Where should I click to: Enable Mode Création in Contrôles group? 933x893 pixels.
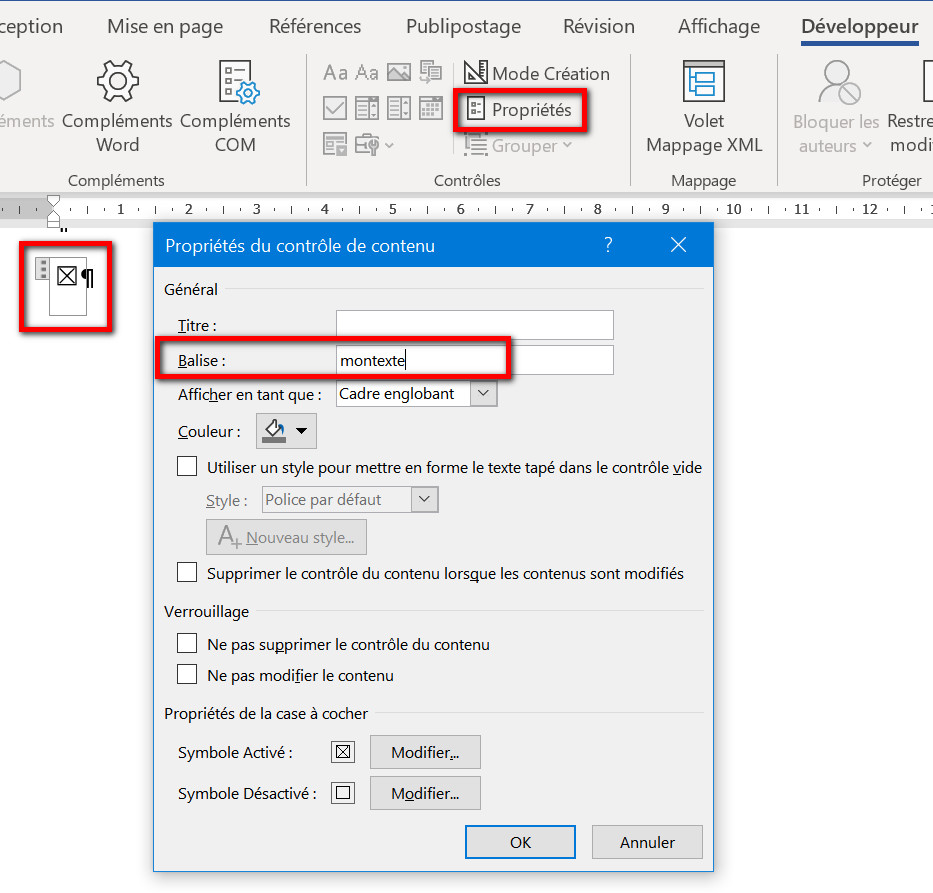(536, 73)
